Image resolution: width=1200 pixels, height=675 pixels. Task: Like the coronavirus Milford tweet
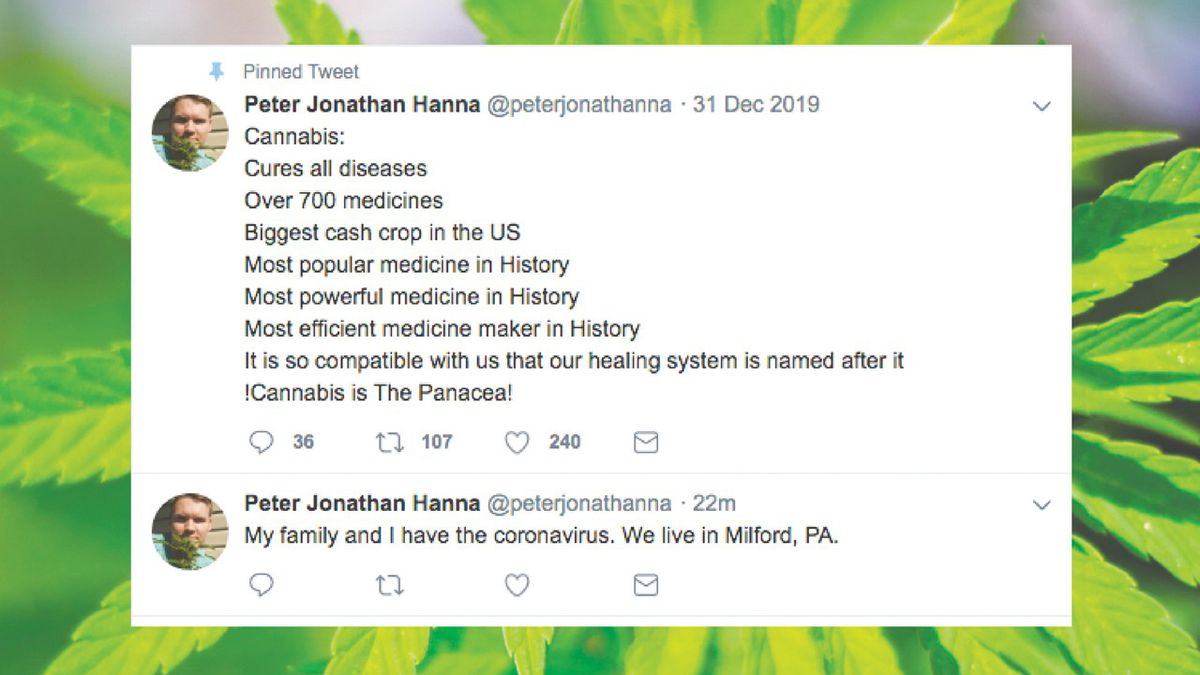pos(517,585)
